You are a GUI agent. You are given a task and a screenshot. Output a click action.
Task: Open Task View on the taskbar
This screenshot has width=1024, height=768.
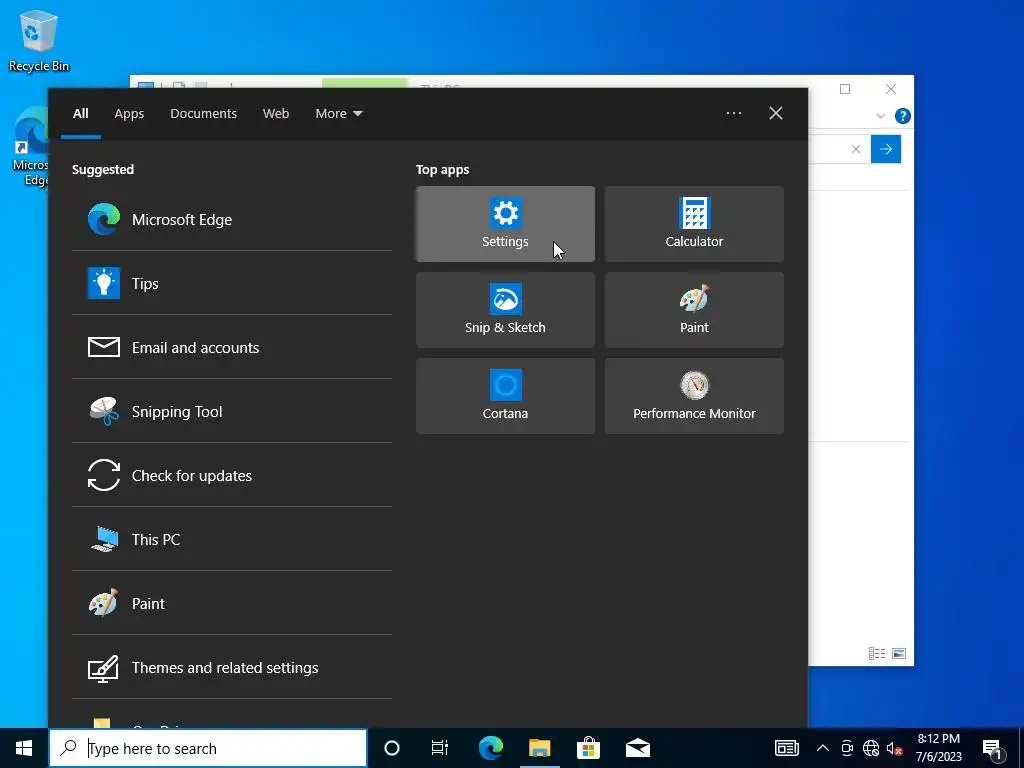pos(440,748)
